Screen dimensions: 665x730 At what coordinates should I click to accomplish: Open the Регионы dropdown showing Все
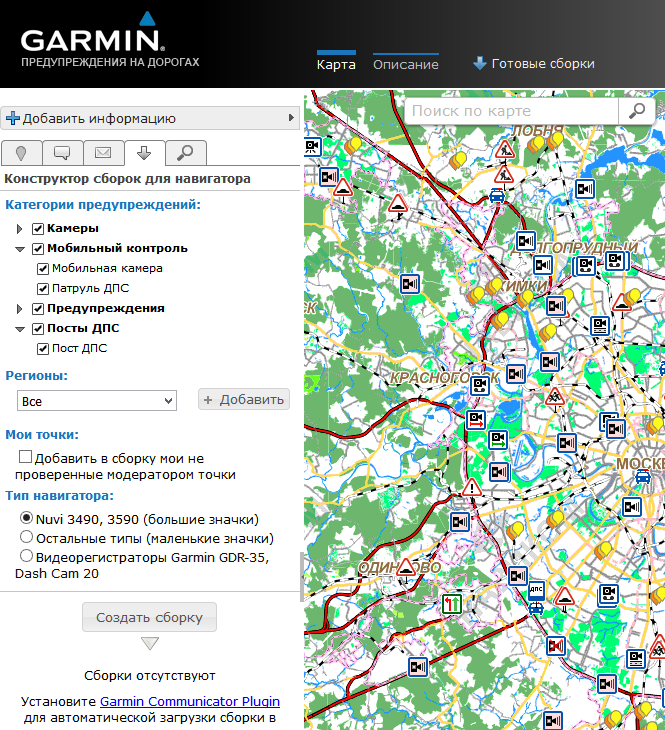click(x=97, y=401)
